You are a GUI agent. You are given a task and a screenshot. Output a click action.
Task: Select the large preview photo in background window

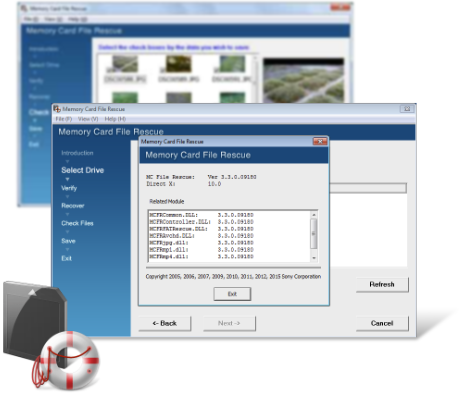[303, 81]
